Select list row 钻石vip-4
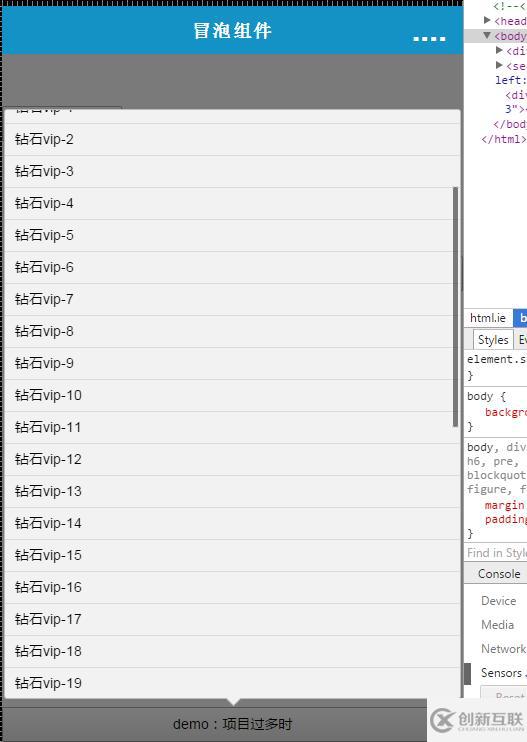The width and height of the screenshot is (527, 742). point(232,203)
